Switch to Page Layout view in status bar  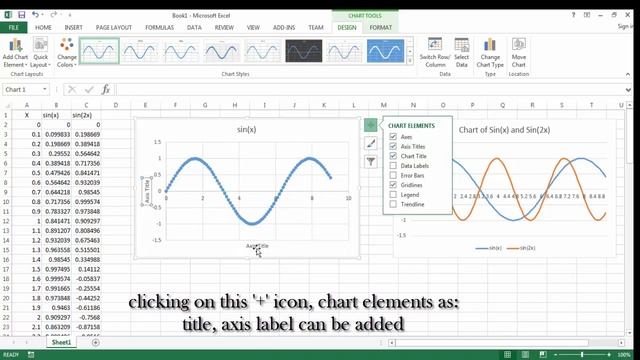525,355
